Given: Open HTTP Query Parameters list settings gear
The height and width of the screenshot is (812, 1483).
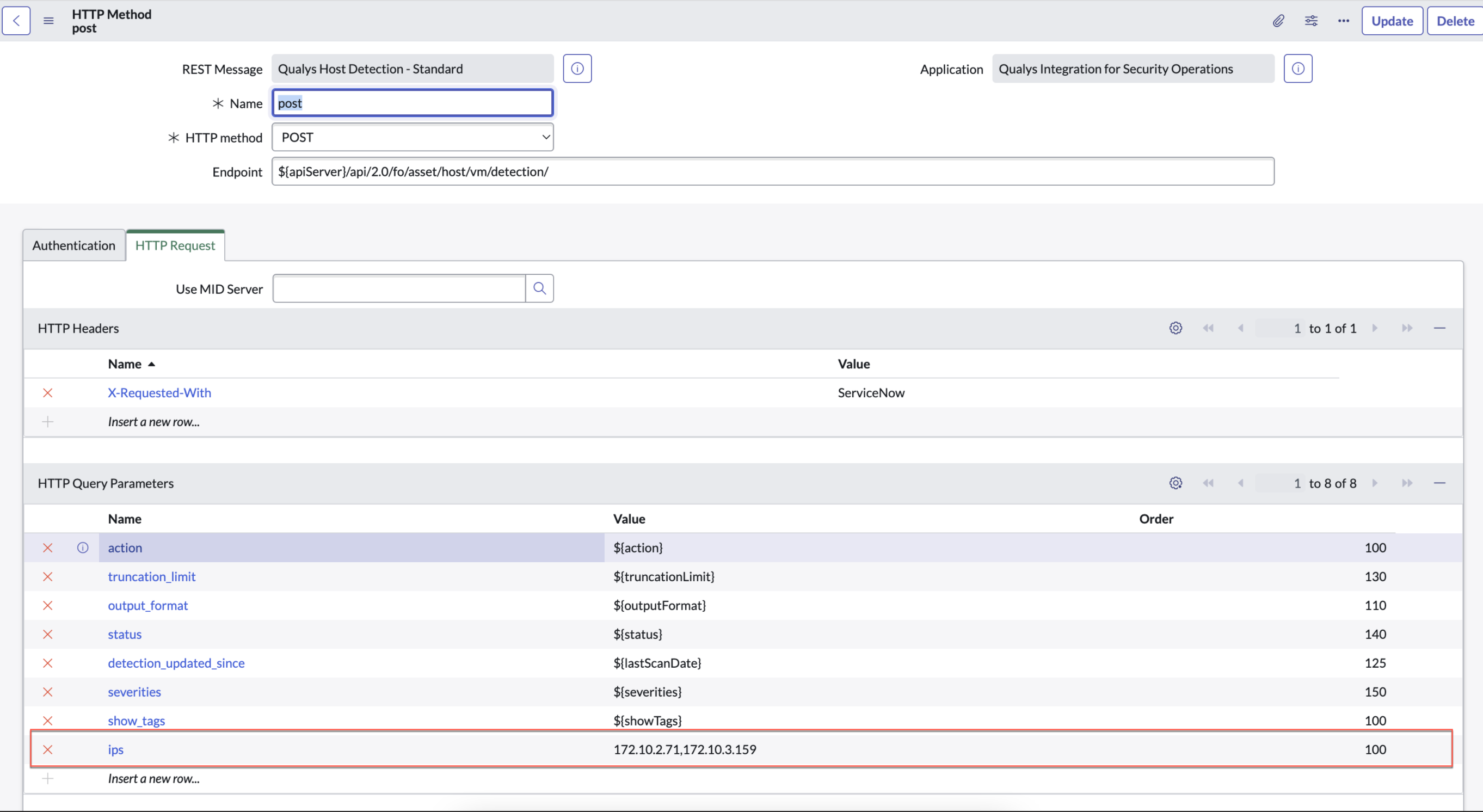Looking at the screenshot, I should (1176, 483).
